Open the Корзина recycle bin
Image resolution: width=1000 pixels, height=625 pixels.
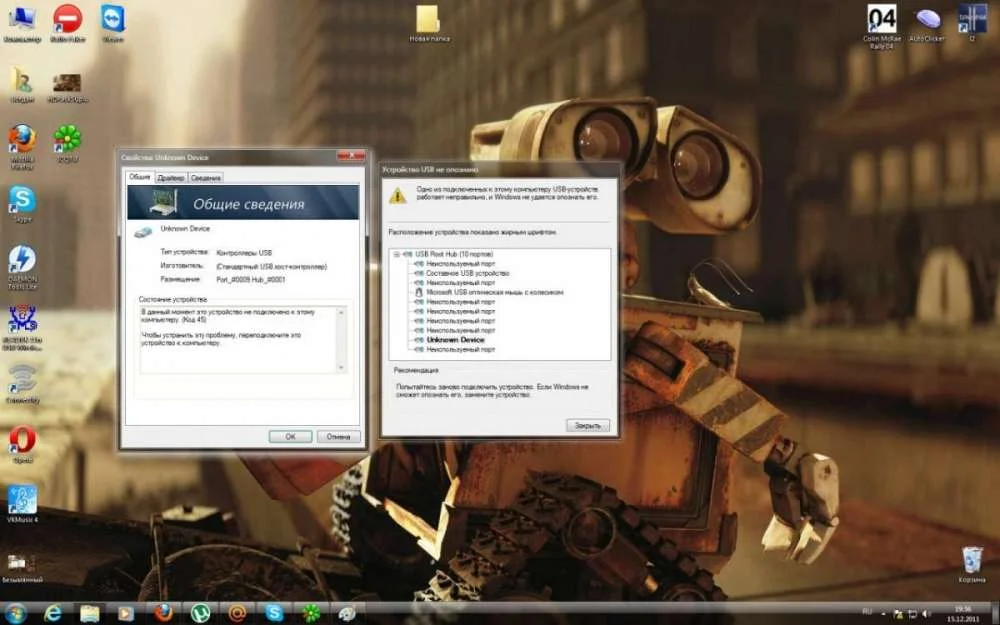972,564
